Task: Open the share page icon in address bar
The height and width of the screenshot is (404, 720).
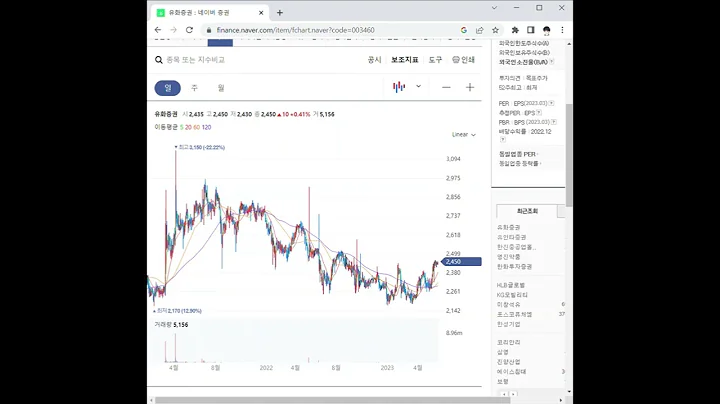Action: tap(479, 30)
